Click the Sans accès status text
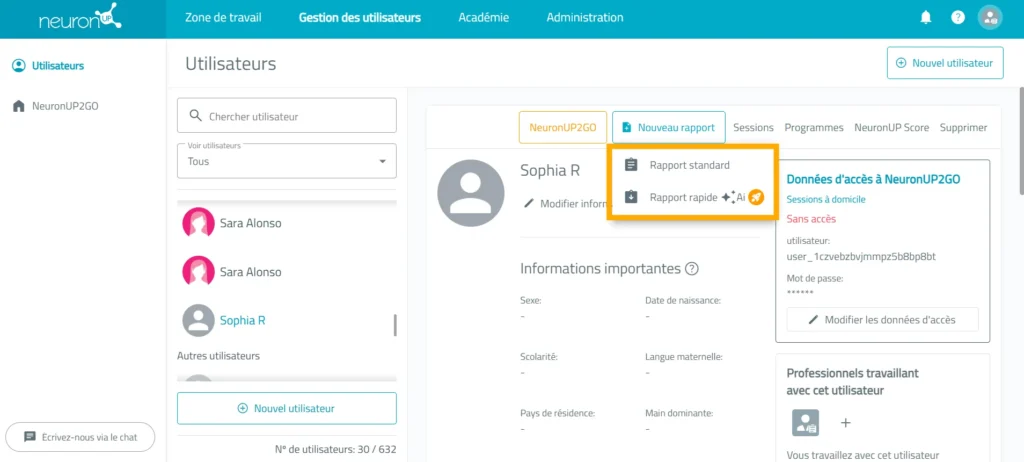The image size is (1024, 462). coord(811,219)
